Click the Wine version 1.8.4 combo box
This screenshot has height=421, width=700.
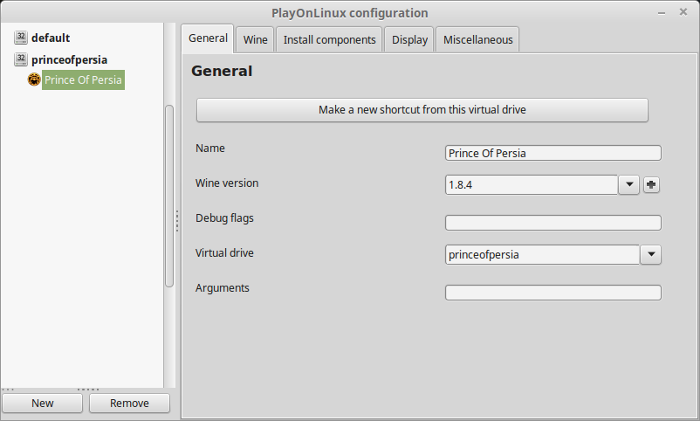[532, 184]
